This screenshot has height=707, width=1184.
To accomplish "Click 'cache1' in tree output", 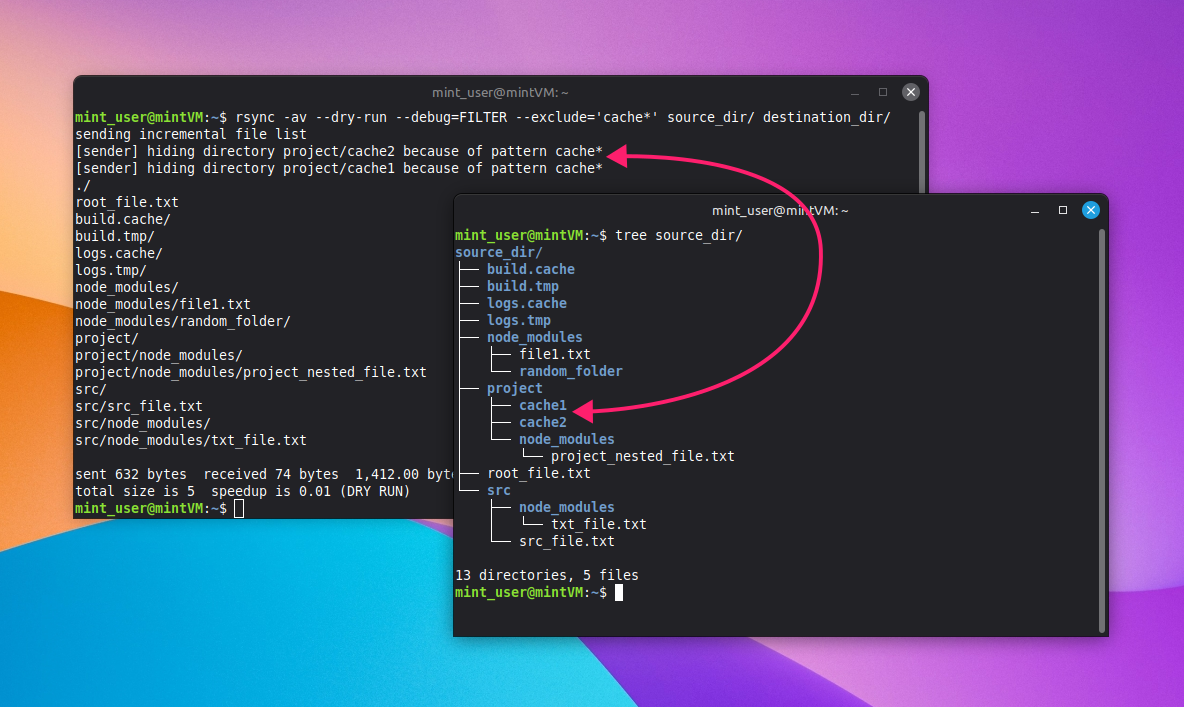I will coord(543,405).
